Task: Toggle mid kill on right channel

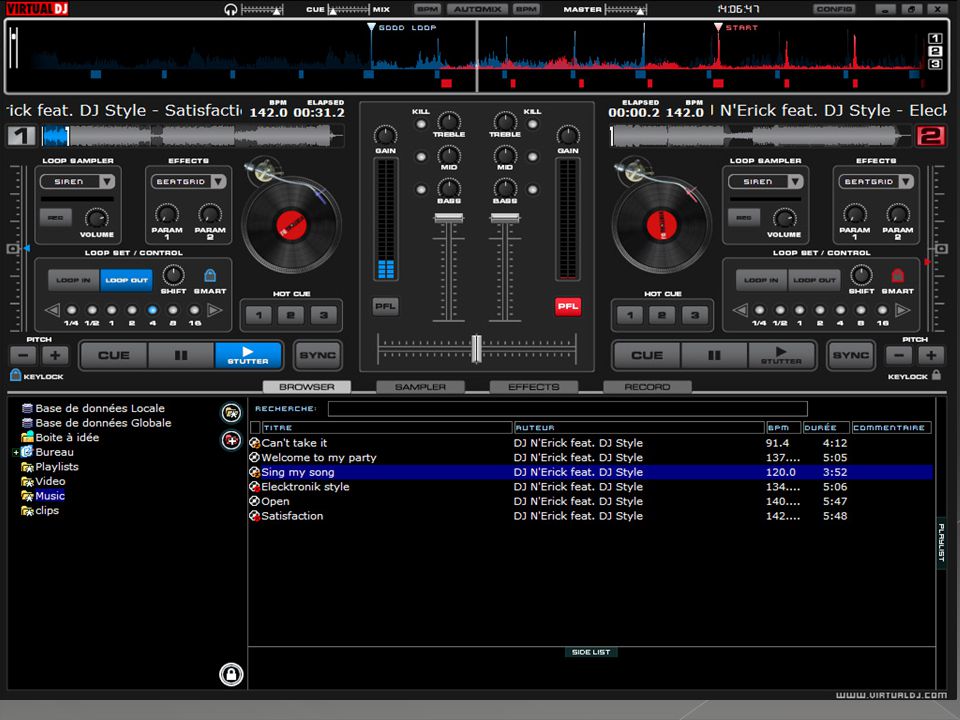Action: pos(533,157)
